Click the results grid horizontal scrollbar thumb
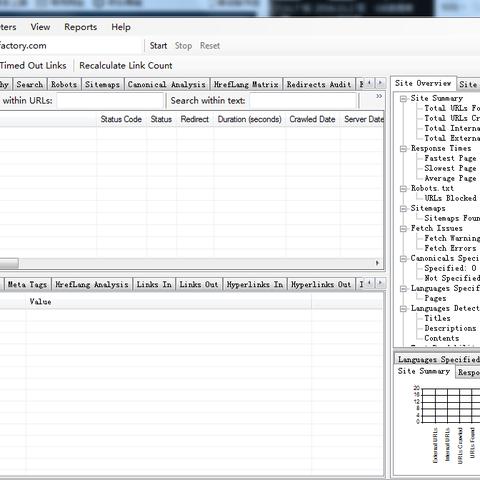This screenshot has width=480, height=480. point(9,263)
